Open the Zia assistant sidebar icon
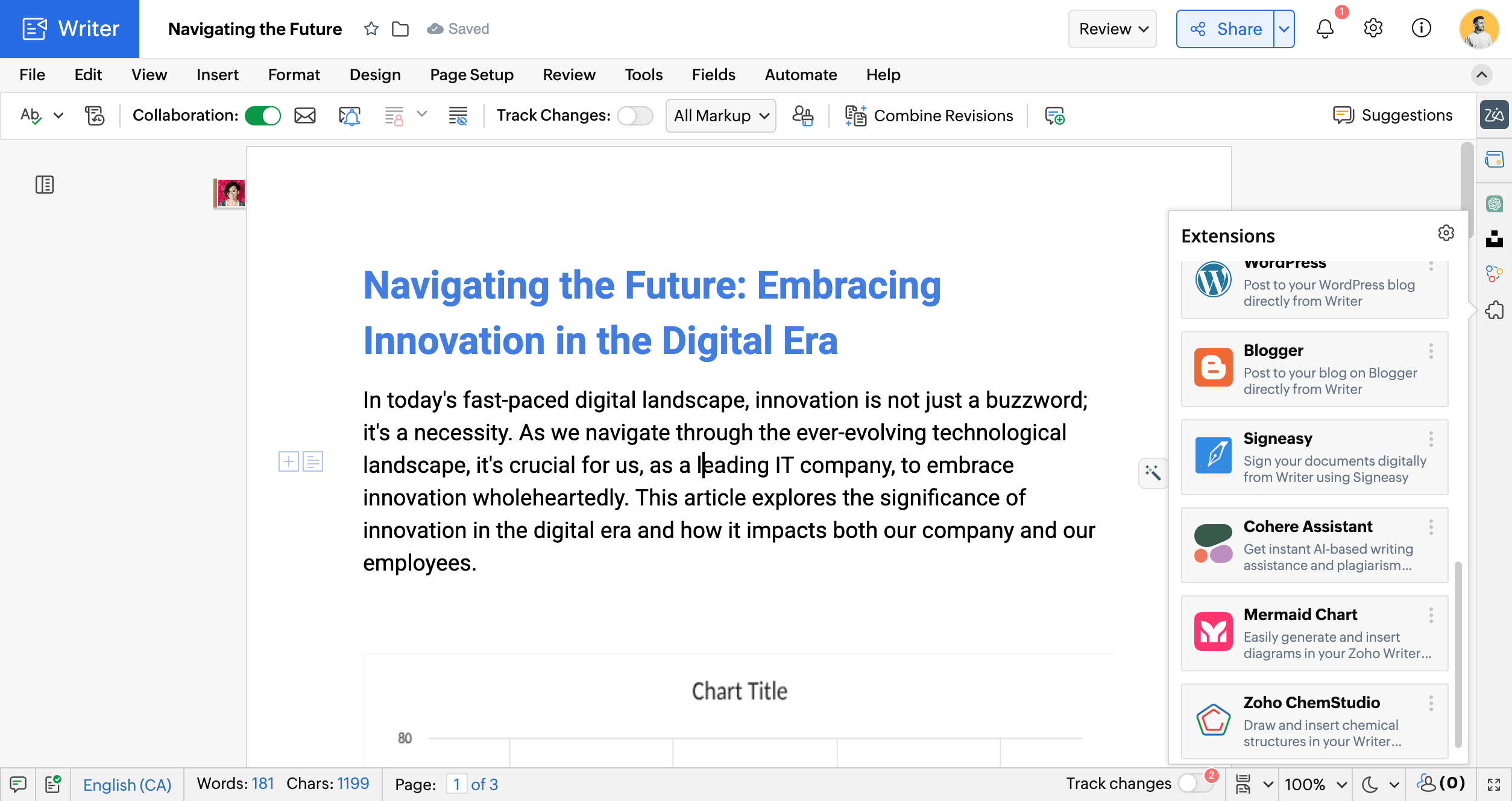This screenshot has height=801, width=1512. pyautogui.click(x=1494, y=115)
